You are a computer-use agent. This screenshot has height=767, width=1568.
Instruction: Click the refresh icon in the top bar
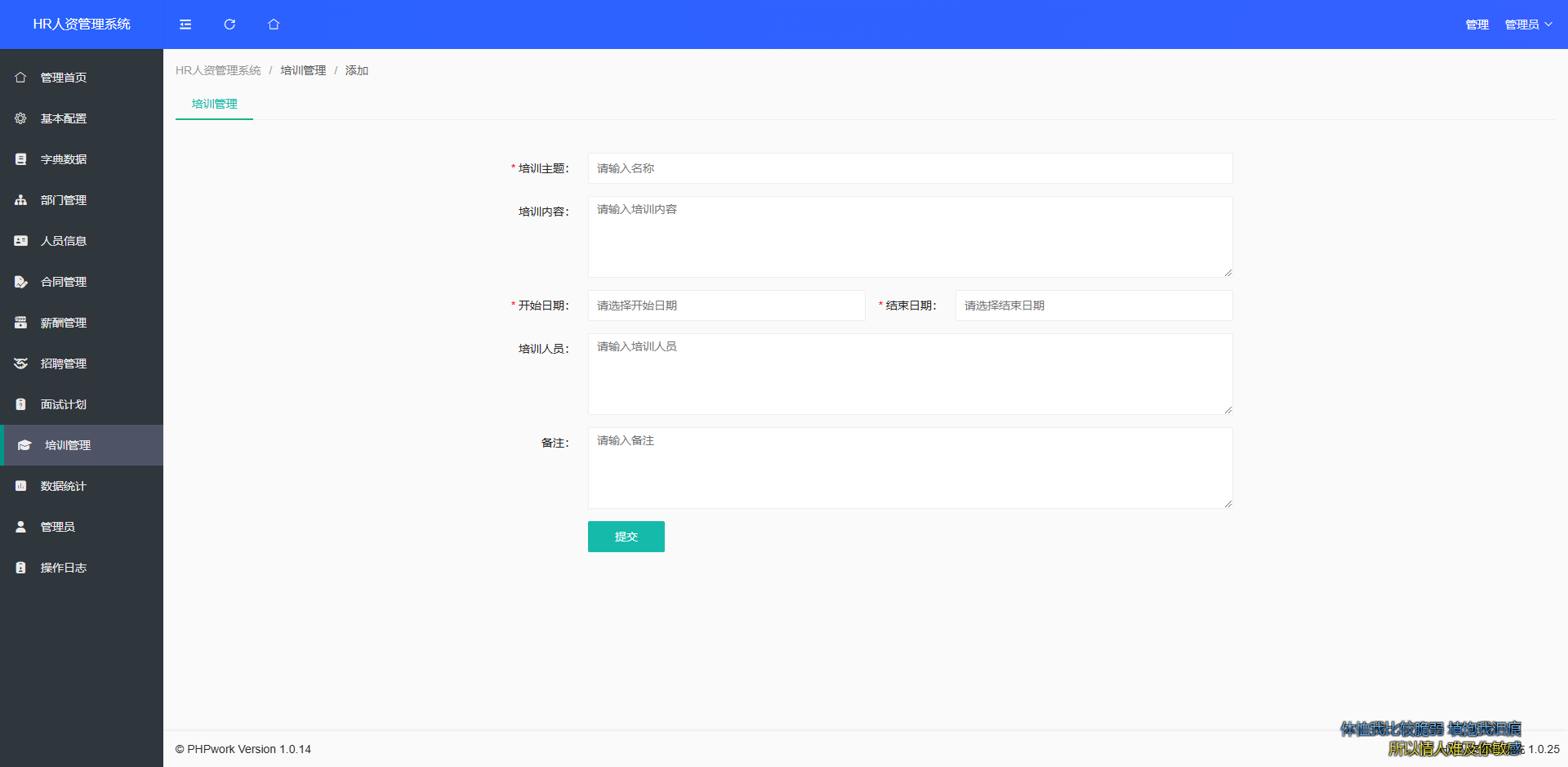pyautogui.click(x=229, y=25)
